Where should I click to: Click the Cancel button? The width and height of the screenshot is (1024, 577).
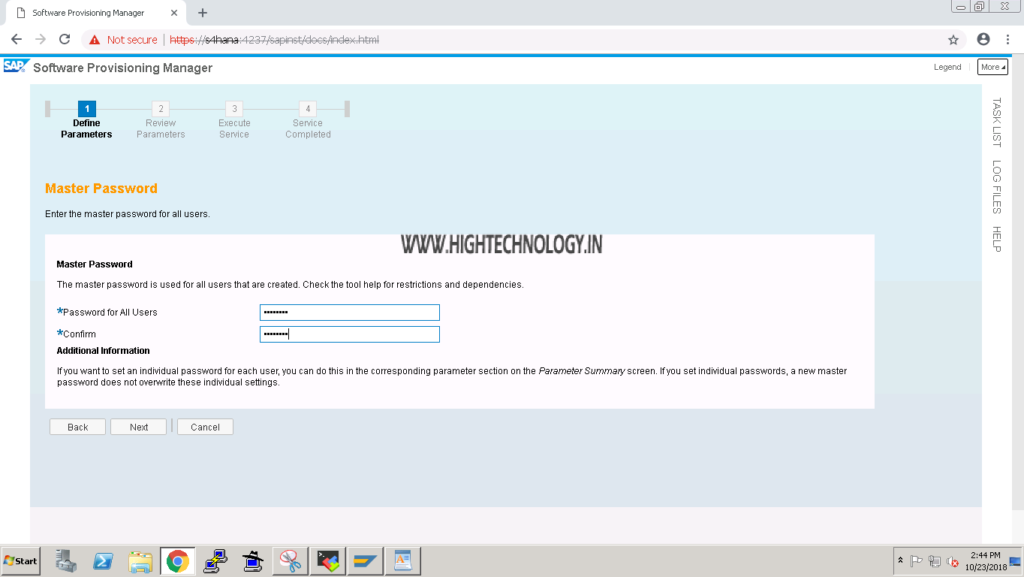pos(205,427)
